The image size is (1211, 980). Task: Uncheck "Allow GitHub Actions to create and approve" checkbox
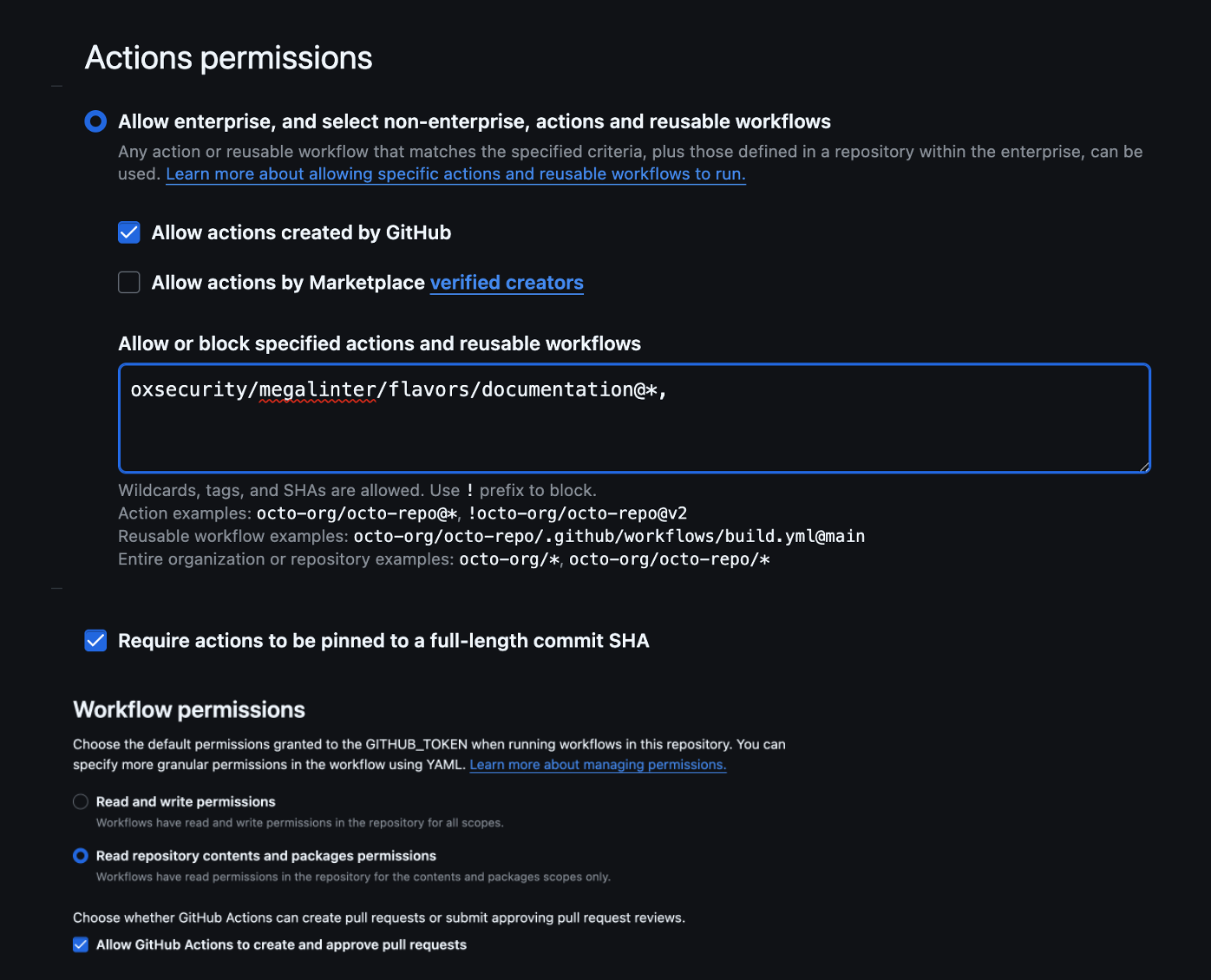(81, 944)
